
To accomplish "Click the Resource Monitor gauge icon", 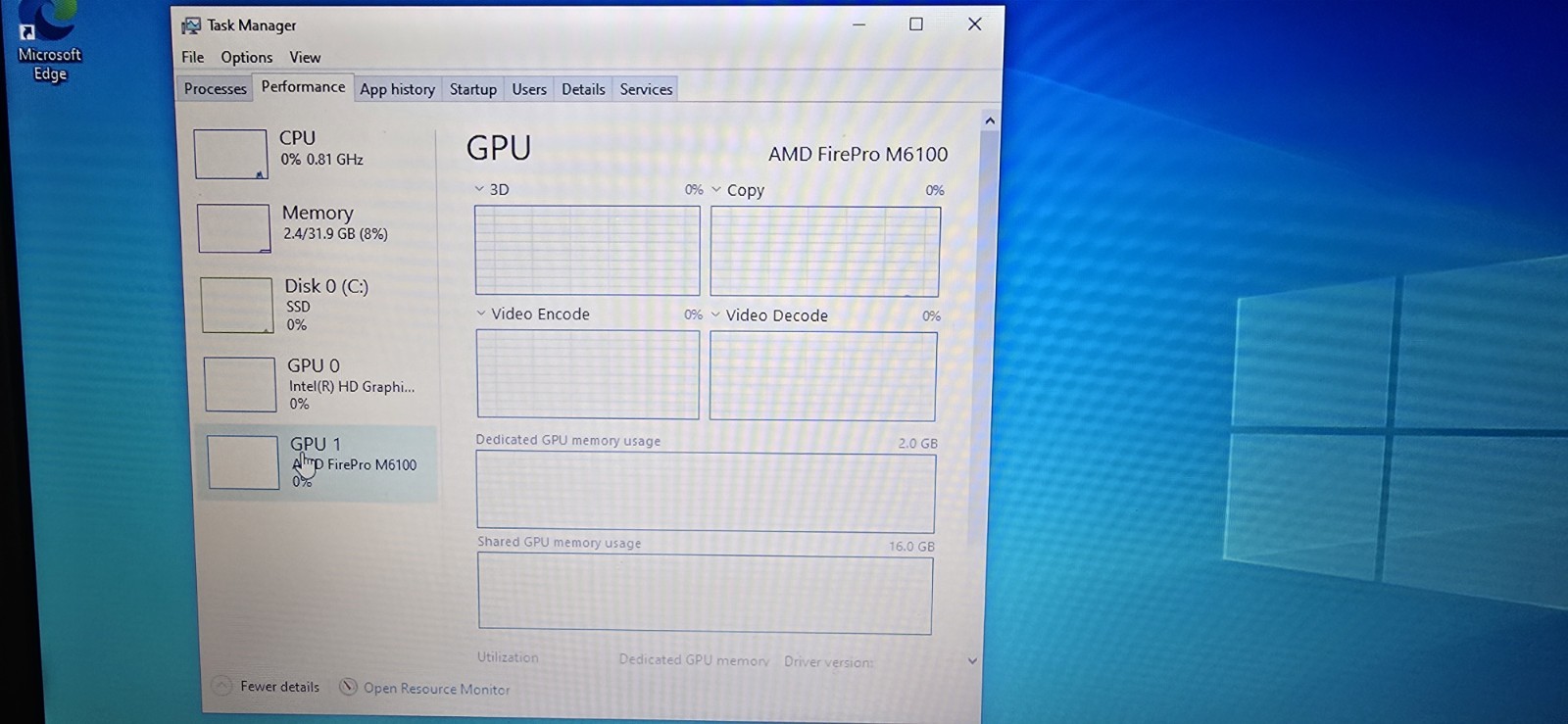I will coord(348,687).
